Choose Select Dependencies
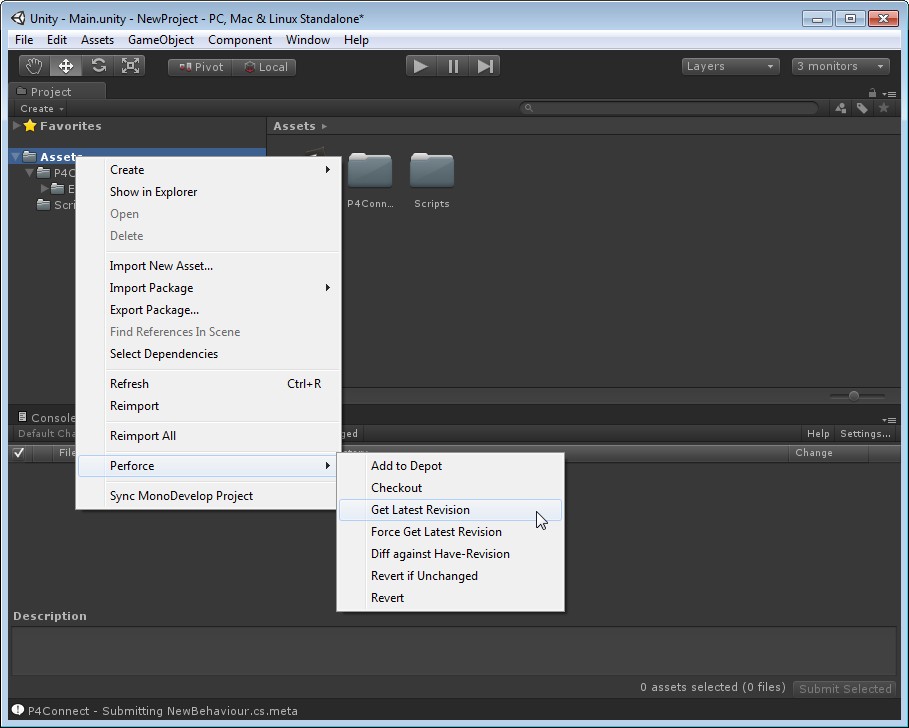This screenshot has height=728, width=909. coord(208,354)
